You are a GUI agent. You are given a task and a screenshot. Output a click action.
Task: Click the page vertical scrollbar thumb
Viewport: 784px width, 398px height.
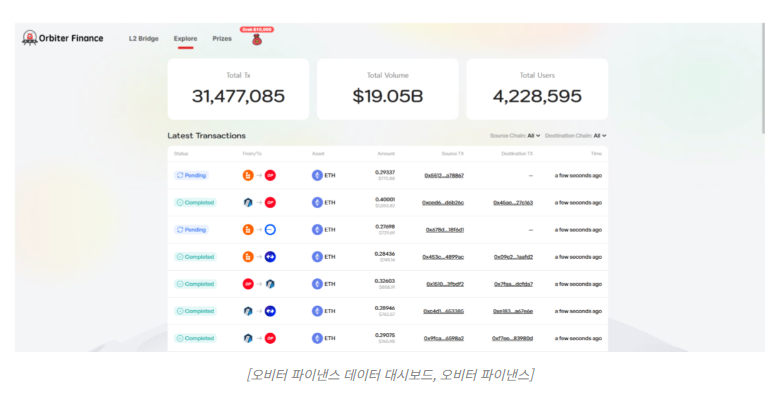[763, 78]
